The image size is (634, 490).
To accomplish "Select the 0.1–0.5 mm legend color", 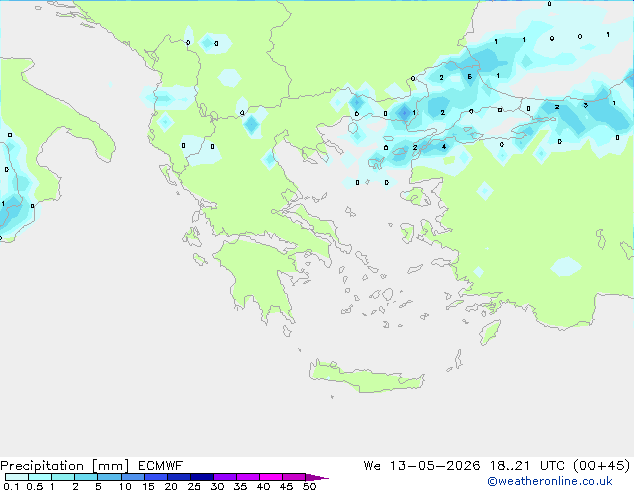I will 17,477.
